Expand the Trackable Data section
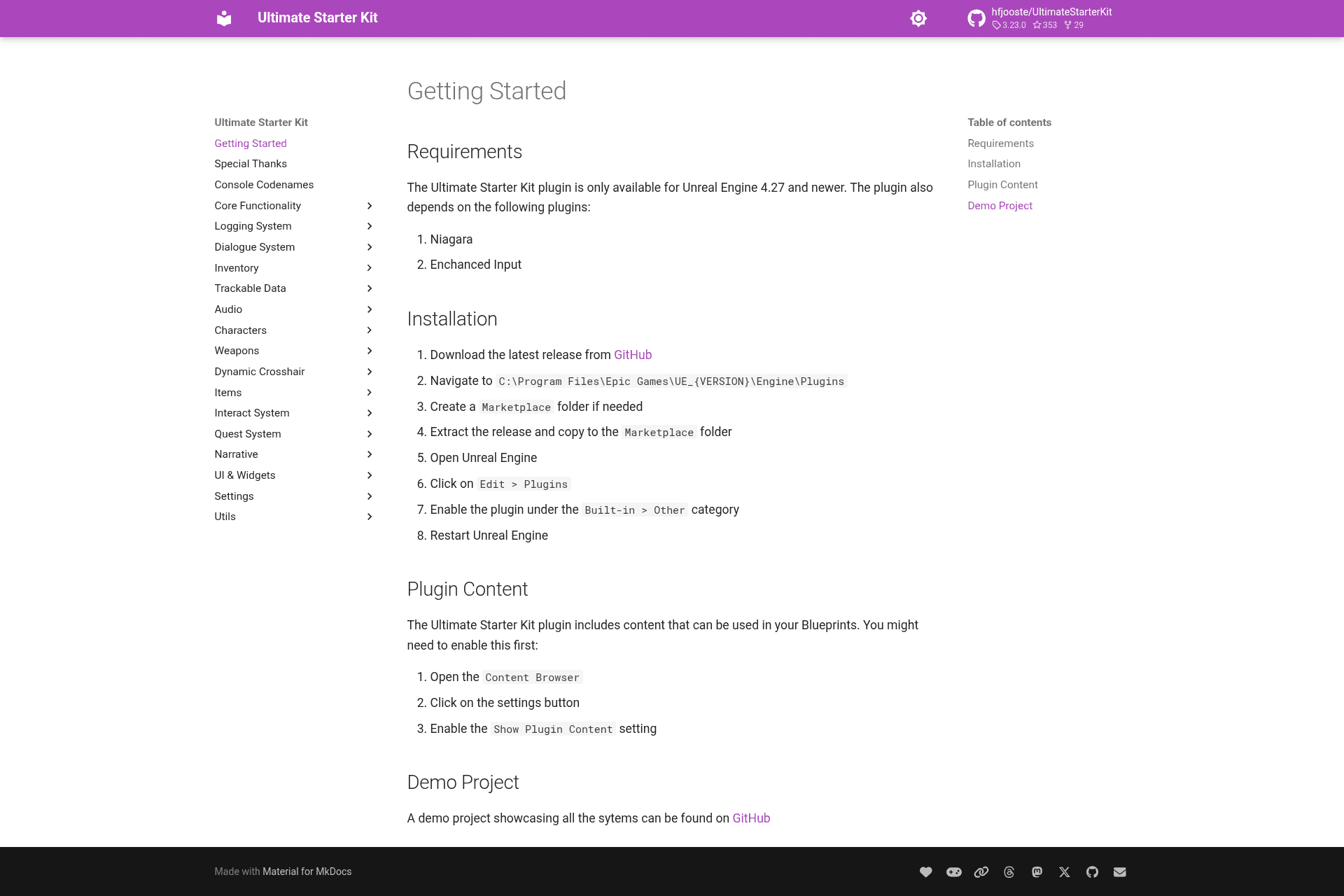The height and width of the screenshot is (896, 1344). click(x=294, y=288)
